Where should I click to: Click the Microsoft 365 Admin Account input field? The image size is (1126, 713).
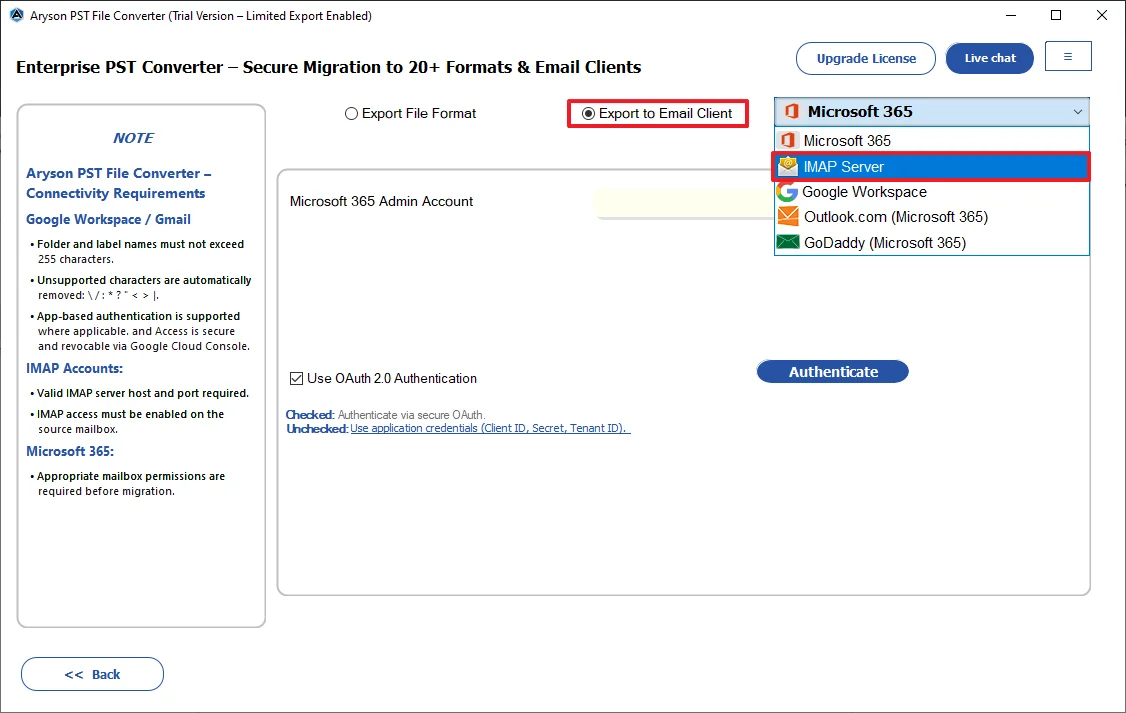tap(684, 203)
